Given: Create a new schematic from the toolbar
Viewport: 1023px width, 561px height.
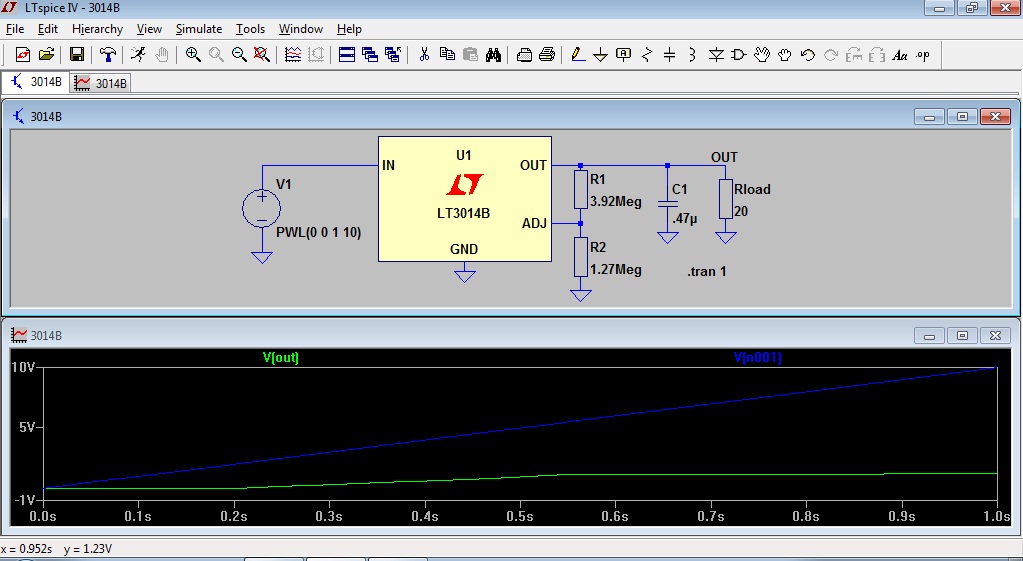Looking at the screenshot, I should click(23, 55).
